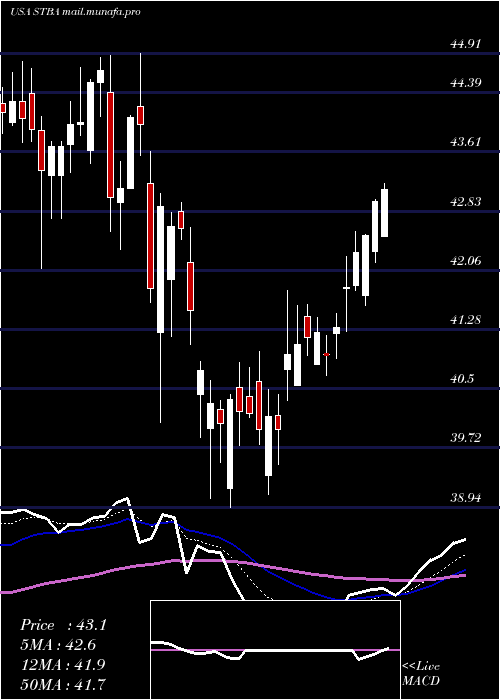Select the 41.28 price level label
Image resolution: width=500 pixels, height=700 pixels.
coord(466,320)
